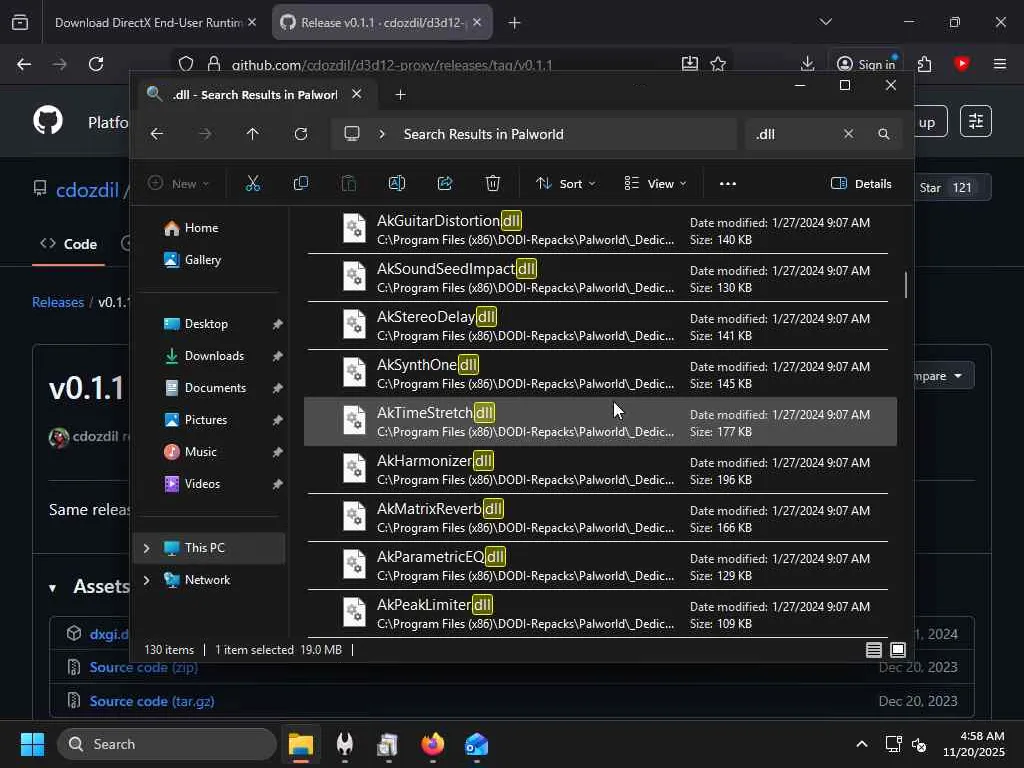Image resolution: width=1024 pixels, height=768 pixels.
Task: Click the Releases breadcrumb link
Action: 58,302
